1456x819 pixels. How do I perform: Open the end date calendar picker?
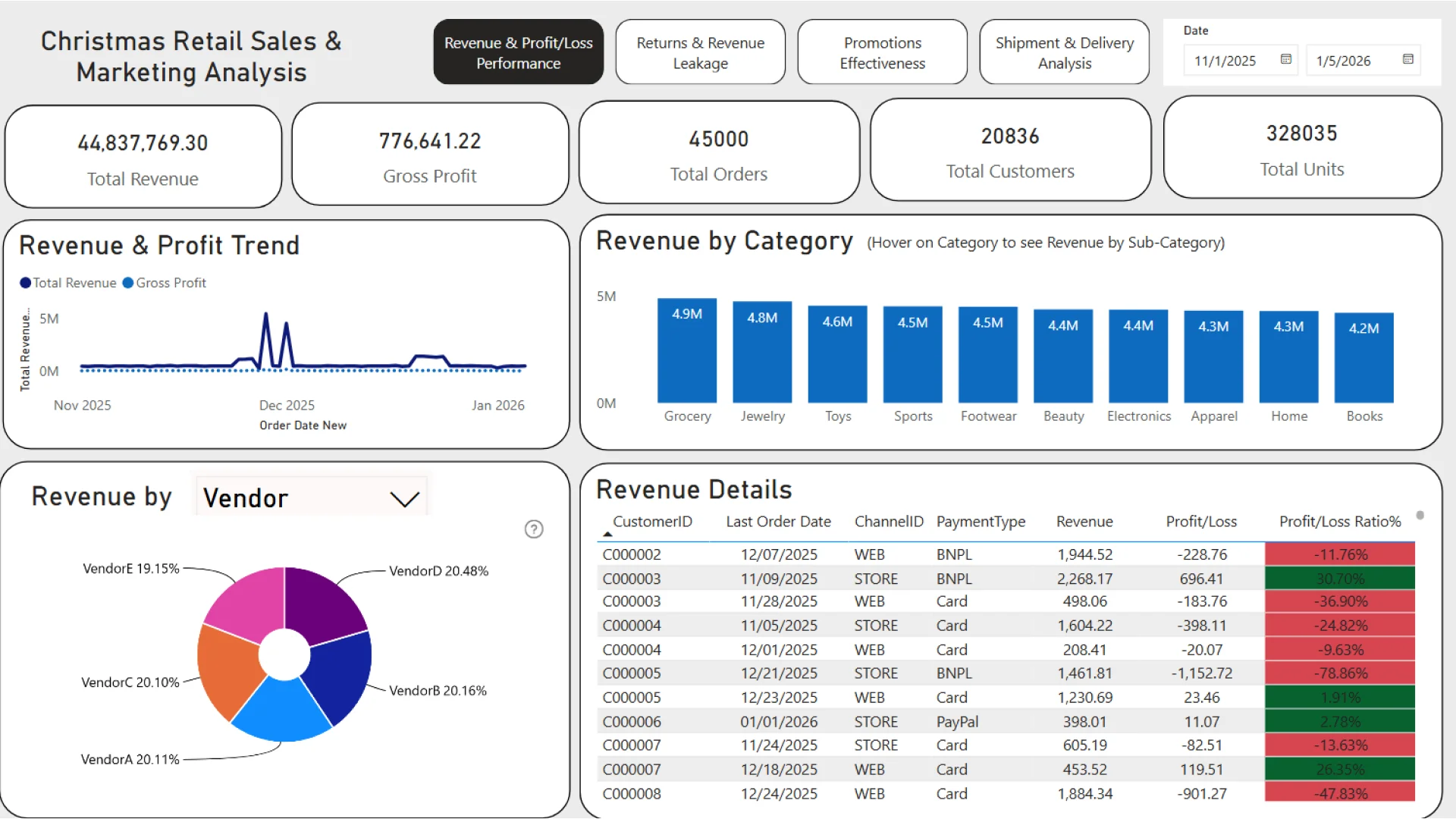tap(1408, 60)
